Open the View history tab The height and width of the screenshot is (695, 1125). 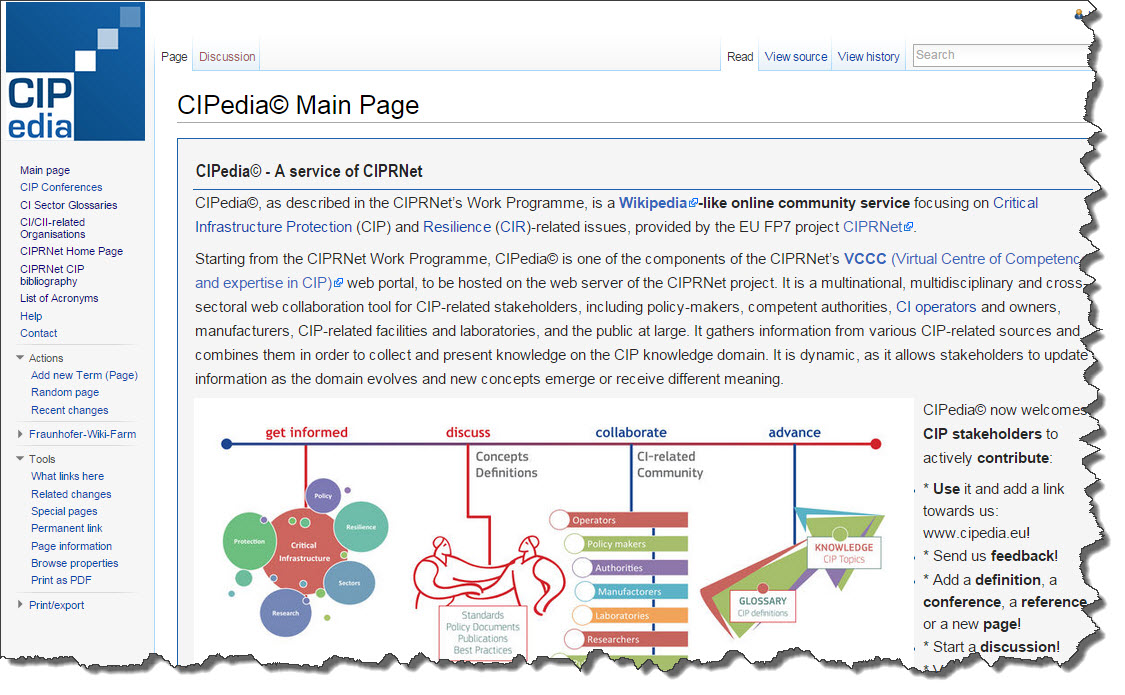[867, 56]
